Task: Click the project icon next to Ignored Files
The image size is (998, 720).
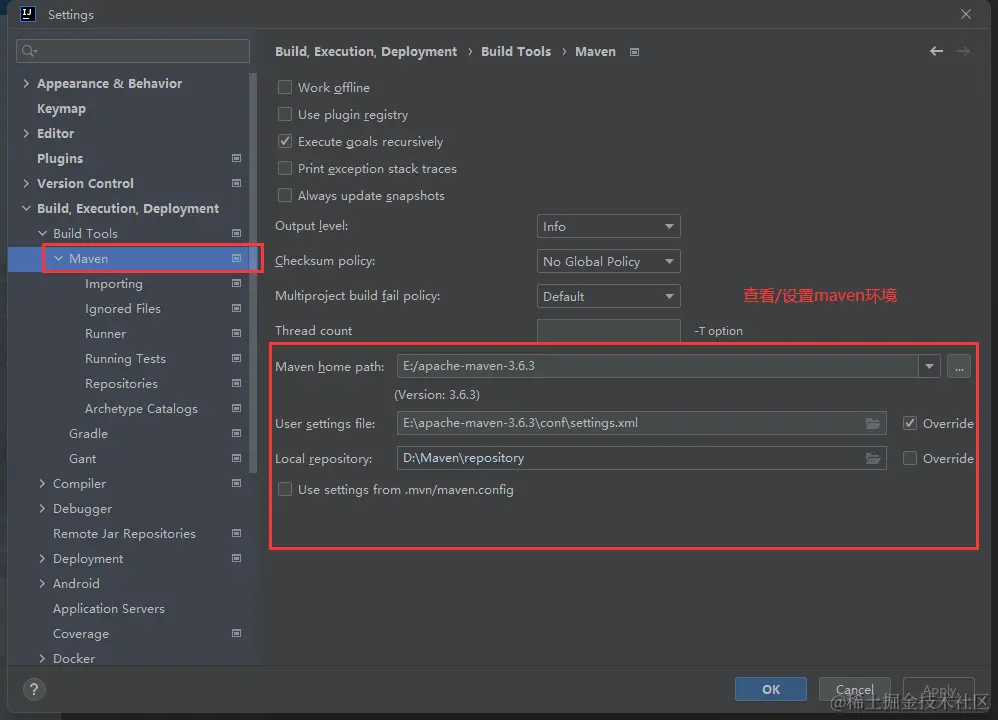Action: tap(236, 308)
